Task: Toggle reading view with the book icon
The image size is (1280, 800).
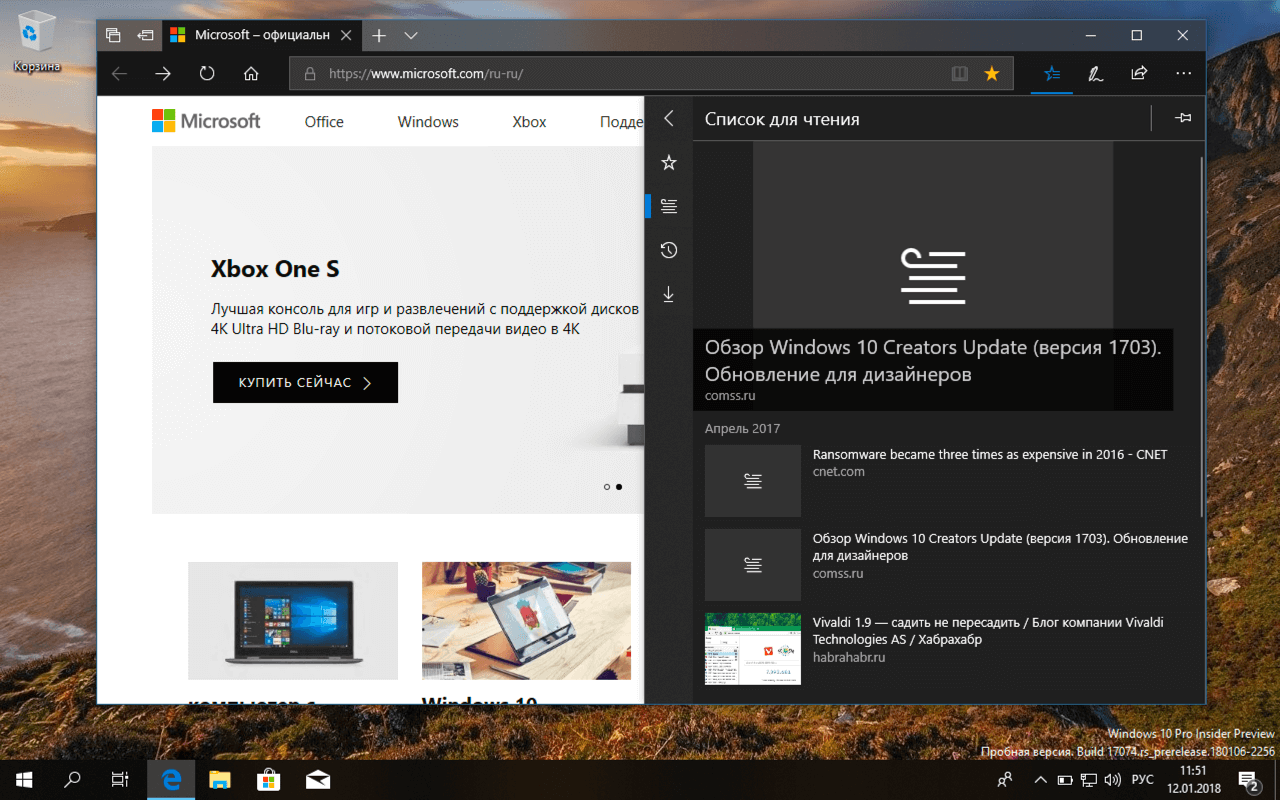Action: (960, 73)
